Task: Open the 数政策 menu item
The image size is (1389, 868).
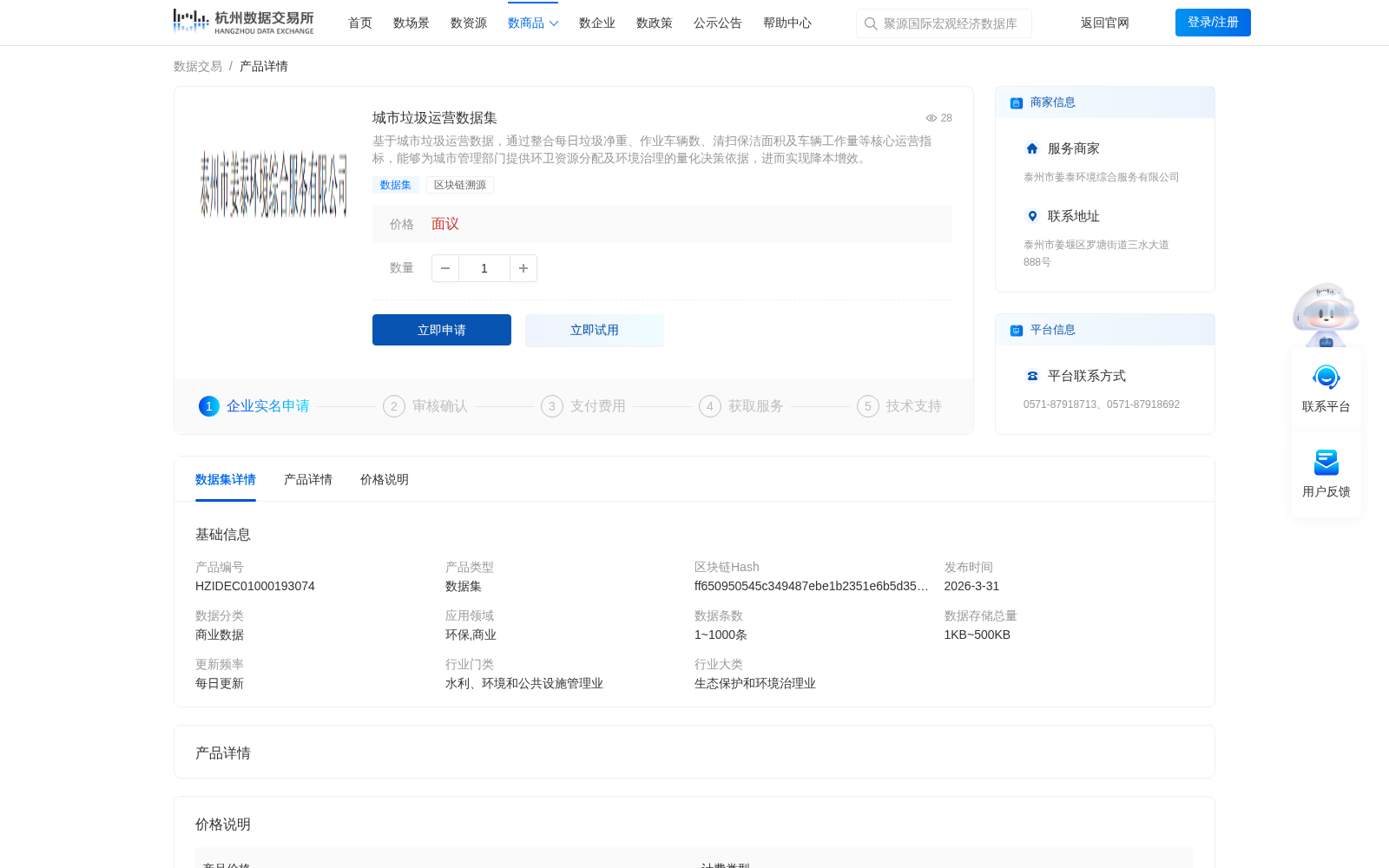Action: pyautogui.click(x=655, y=23)
